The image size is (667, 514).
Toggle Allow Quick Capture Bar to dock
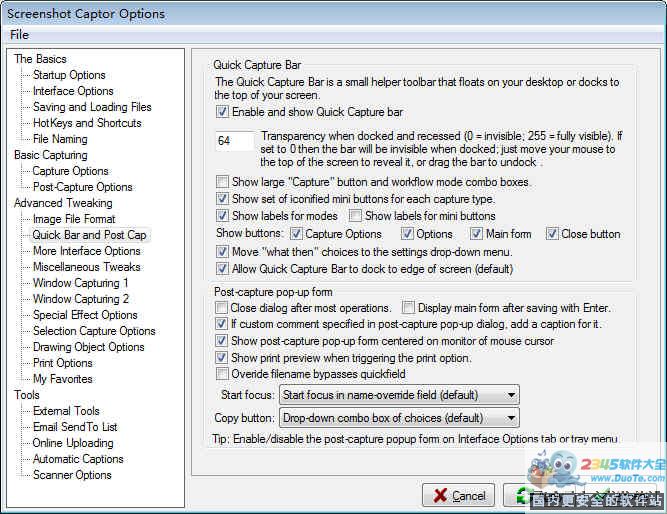(x=222, y=269)
